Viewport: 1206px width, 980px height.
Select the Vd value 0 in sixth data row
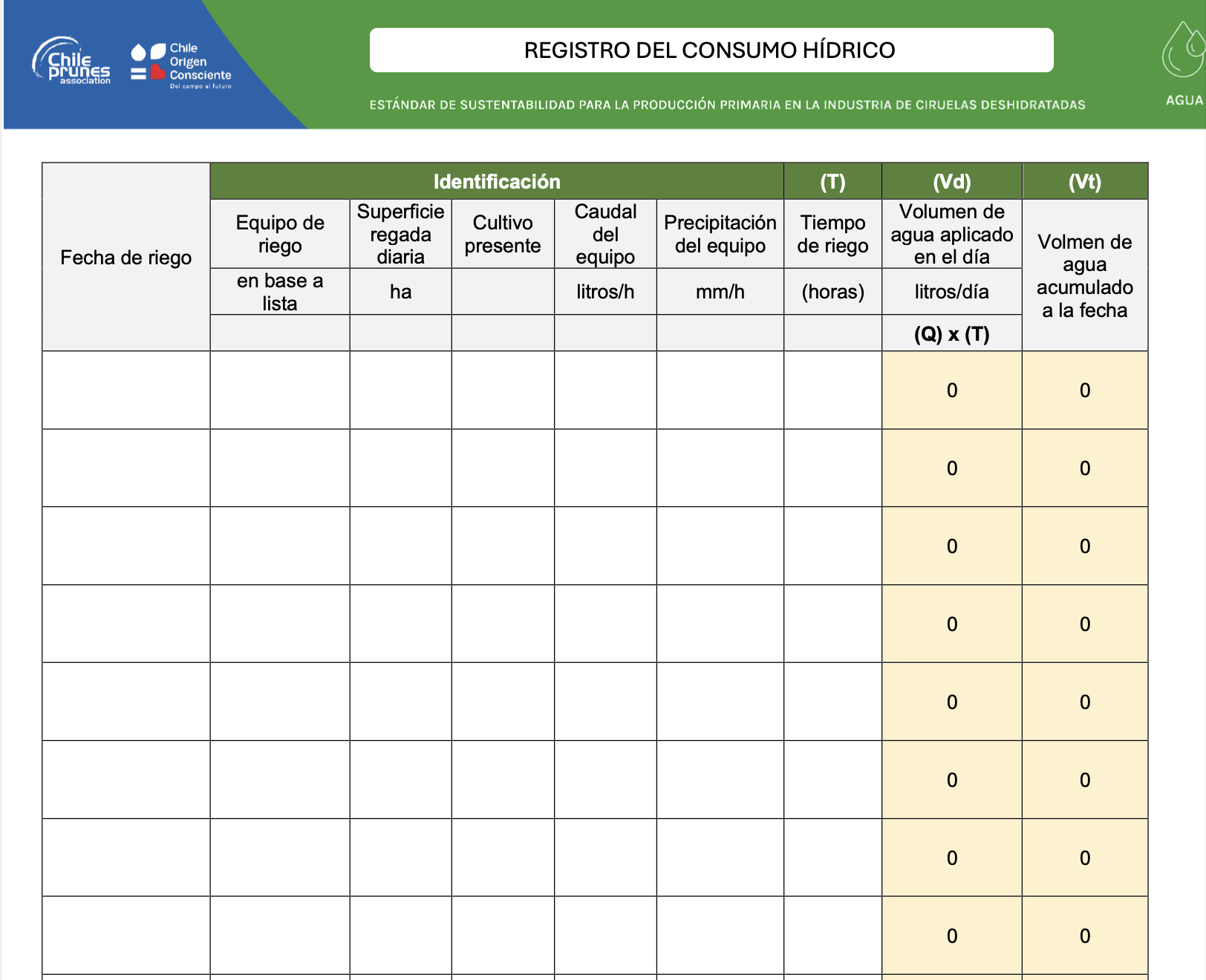(x=952, y=780)
